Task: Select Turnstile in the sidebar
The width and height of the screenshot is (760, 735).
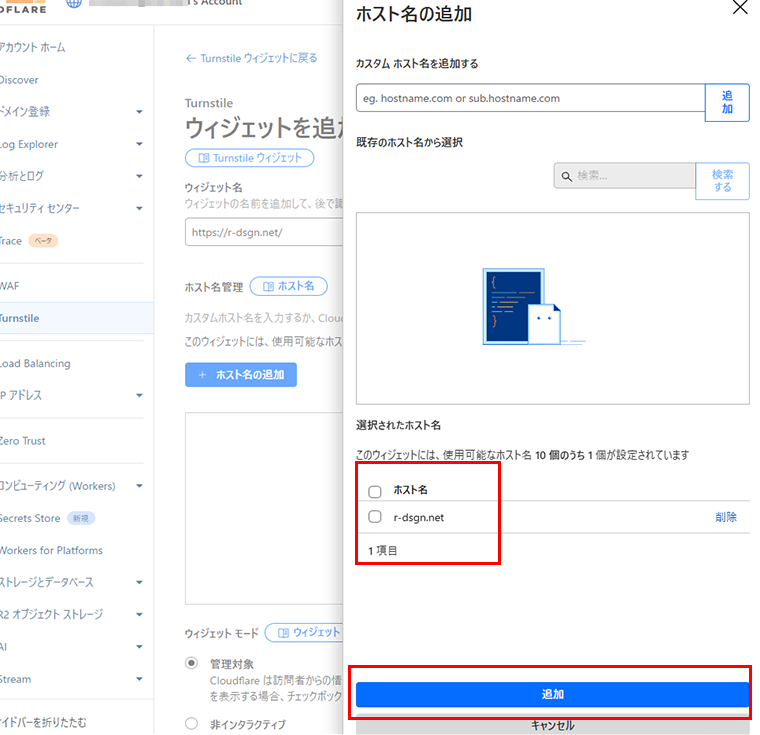Action: (x=77, y=319)
